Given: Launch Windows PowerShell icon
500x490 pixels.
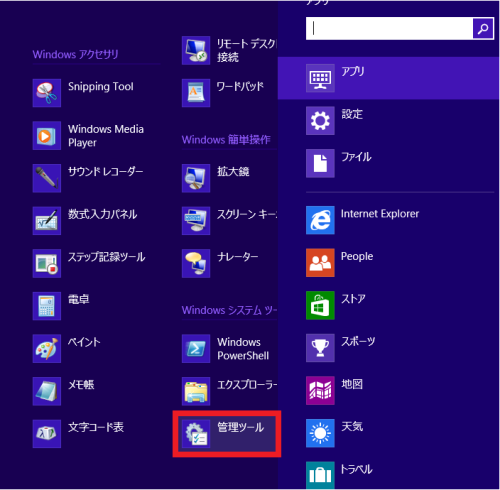Looking at the screenshot, I should pyautogui.click(x=196, y=349).
